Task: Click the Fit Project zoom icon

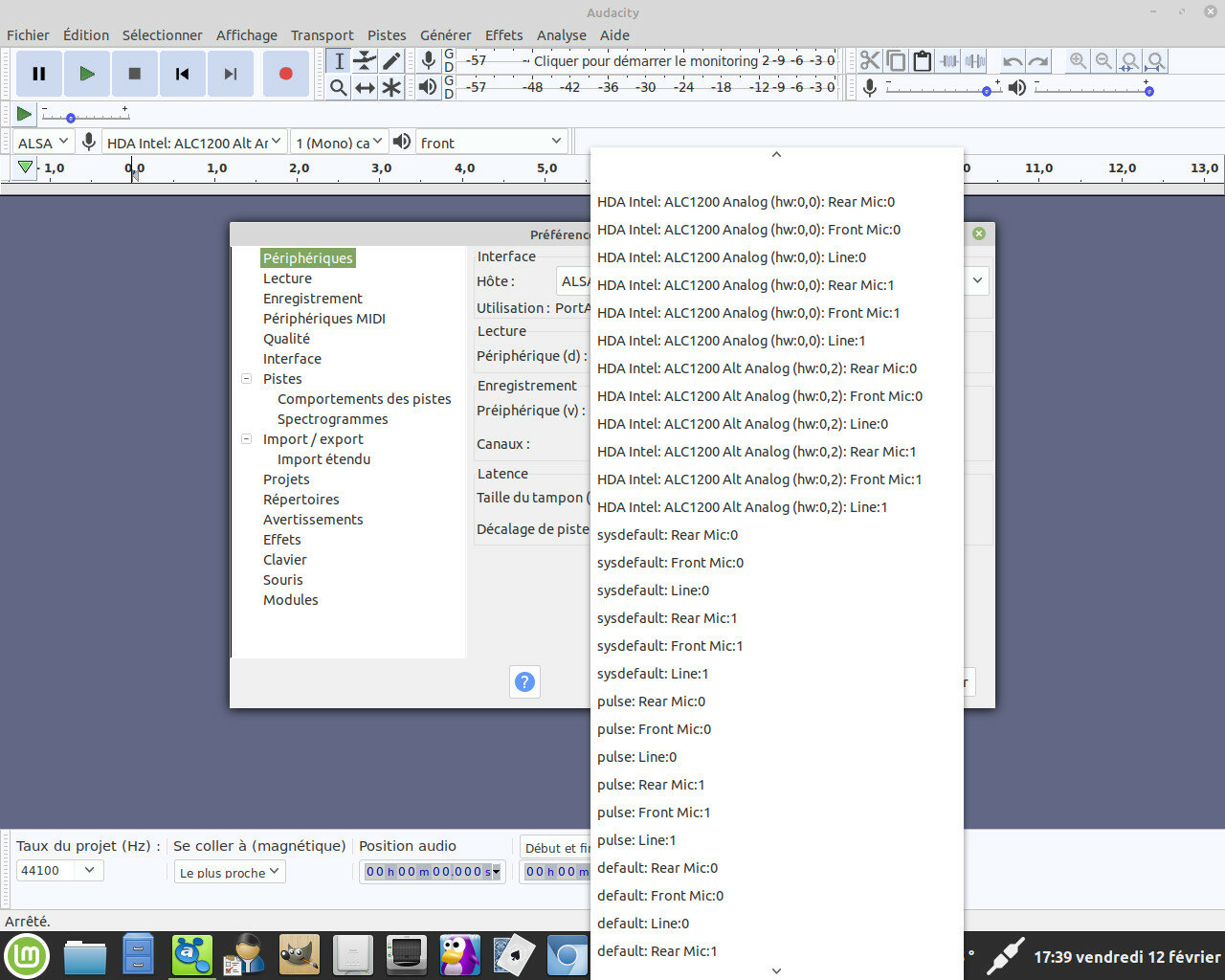Action: click(1155, 61)
